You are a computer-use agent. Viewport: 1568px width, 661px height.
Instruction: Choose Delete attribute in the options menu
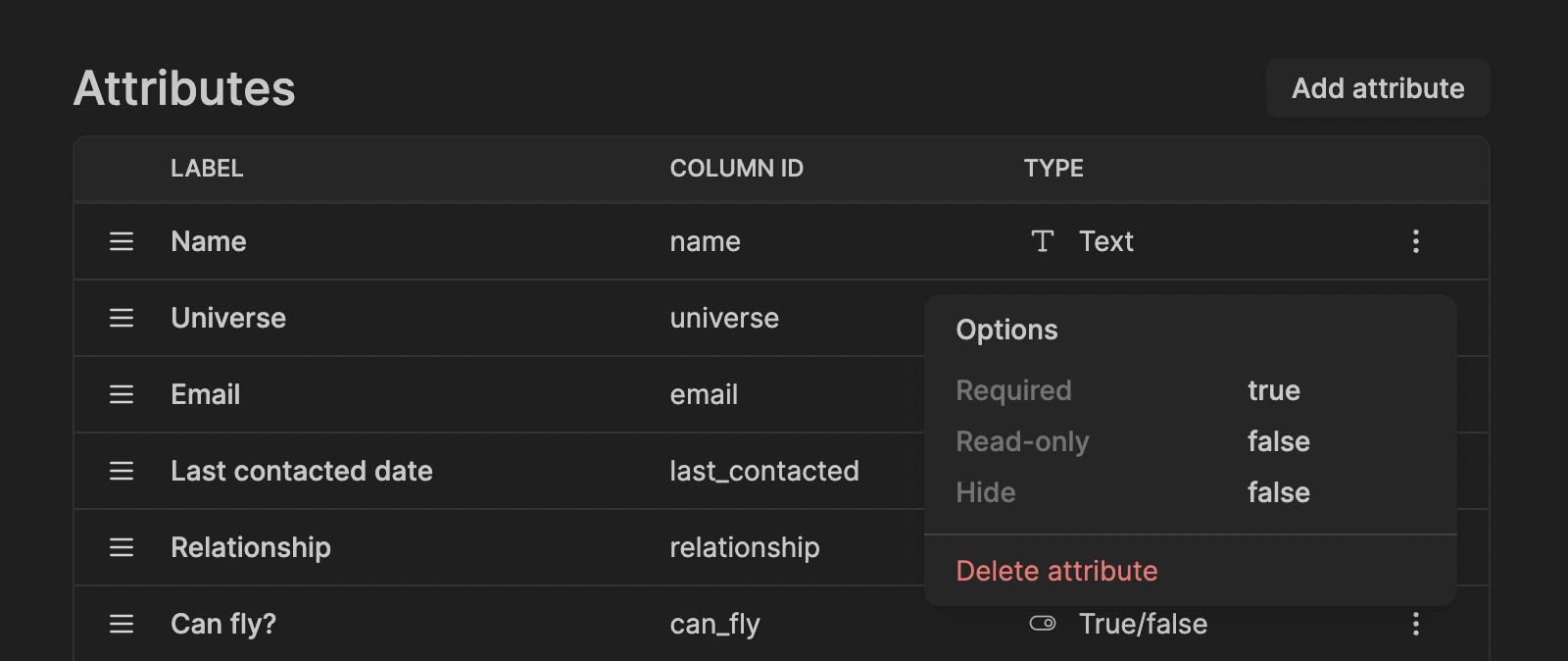click(x=1056, y=571)
